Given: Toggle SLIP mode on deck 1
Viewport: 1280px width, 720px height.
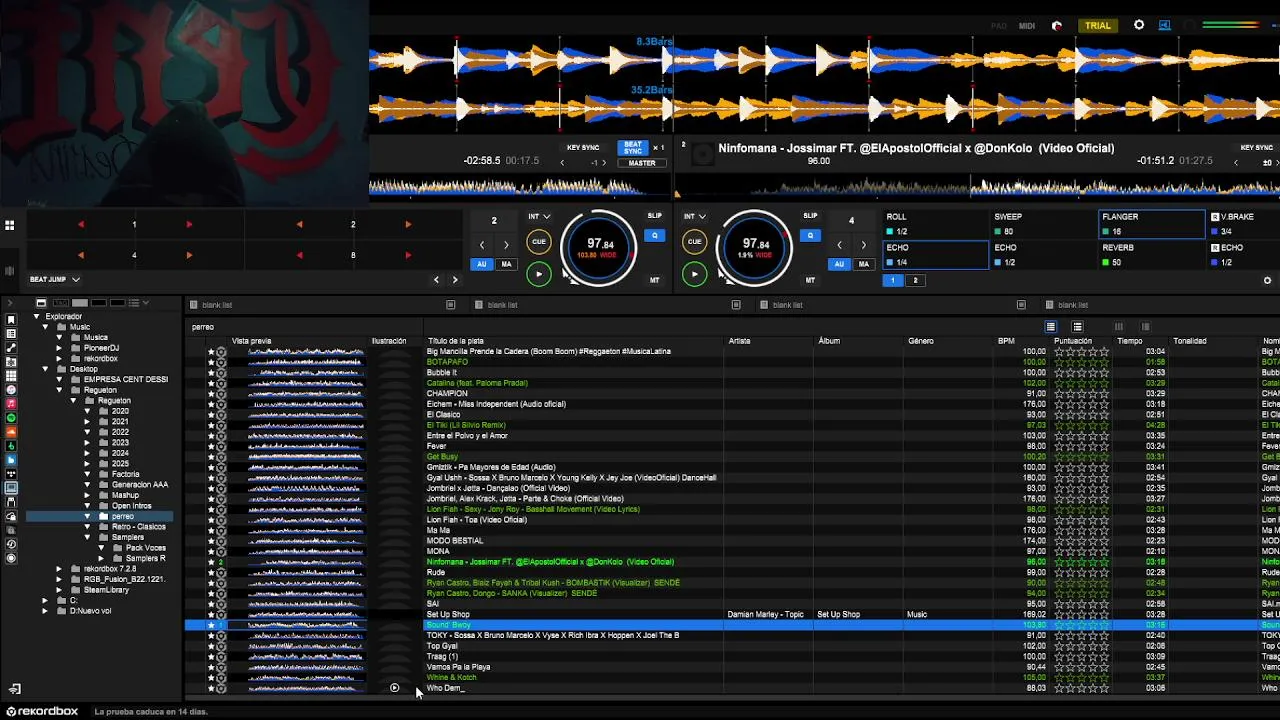Looking at the screenshot, I should 655,216.
